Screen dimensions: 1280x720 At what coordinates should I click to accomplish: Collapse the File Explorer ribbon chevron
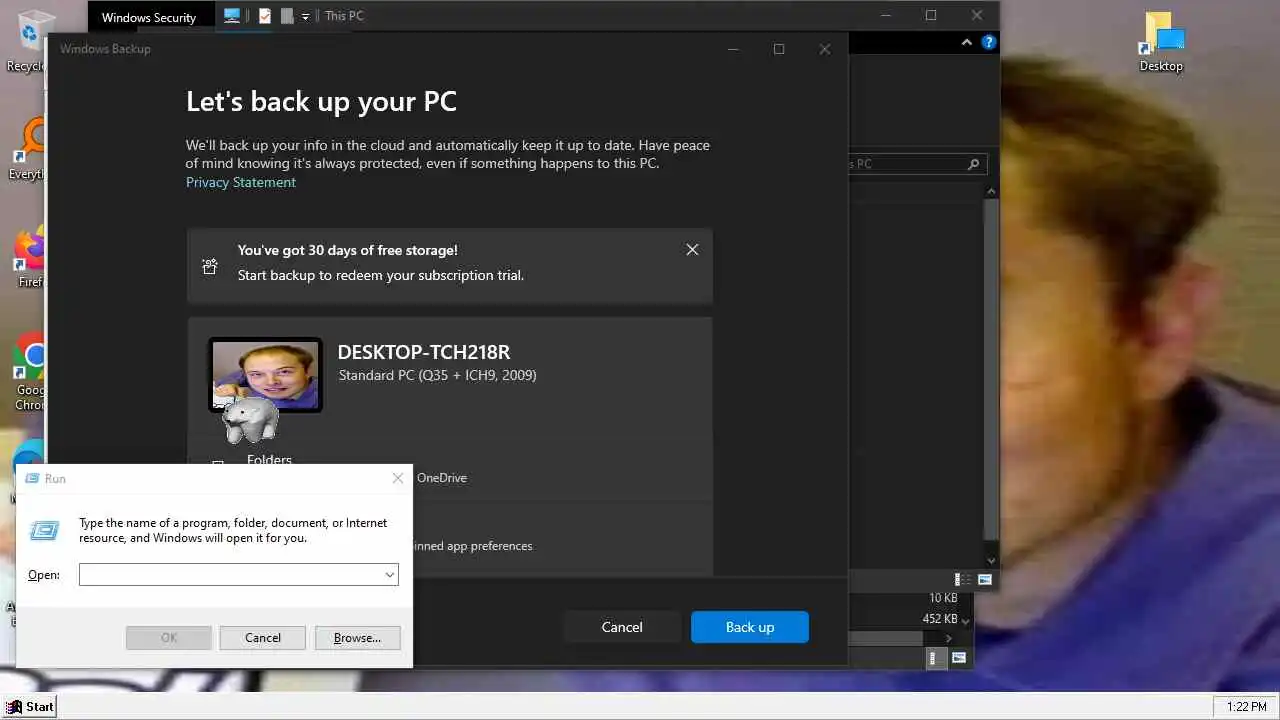967,42
